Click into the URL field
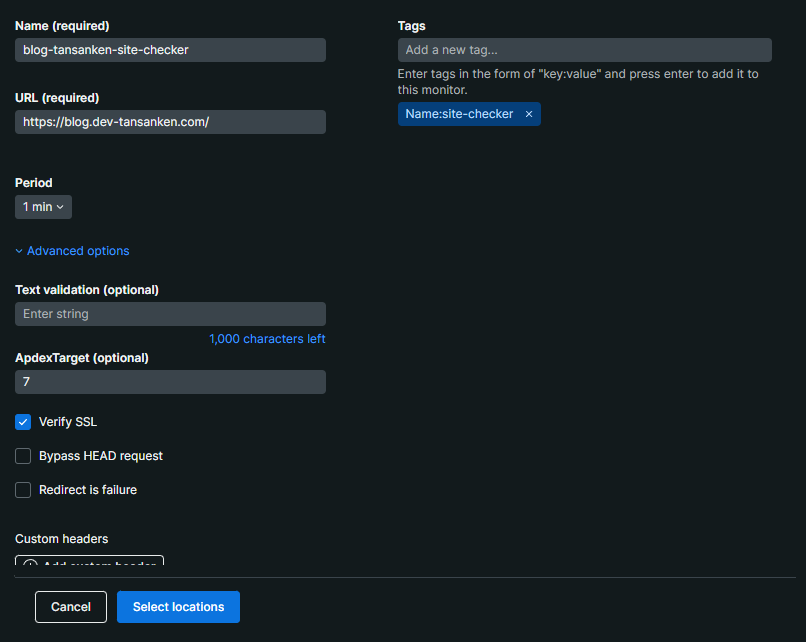806x642 pixels. click(x=170, y=122)
